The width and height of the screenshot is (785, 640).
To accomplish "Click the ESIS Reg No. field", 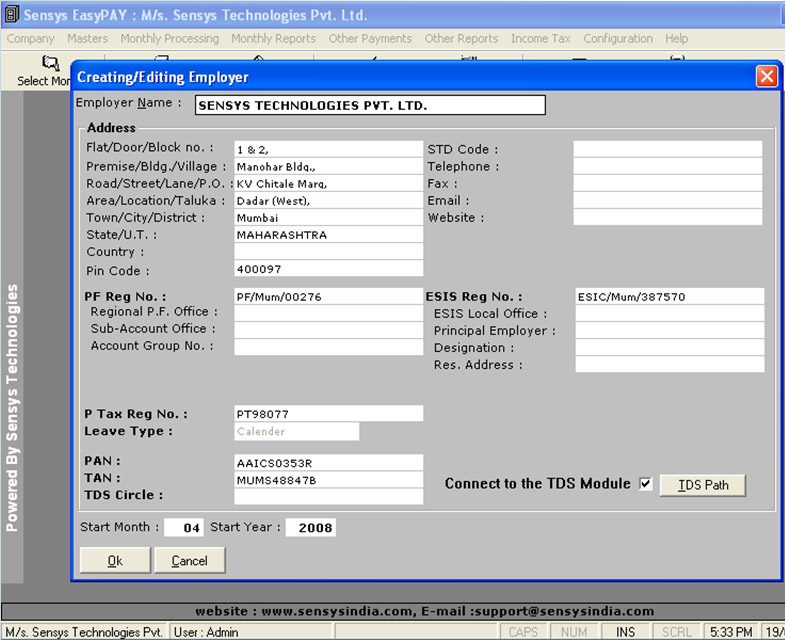I will [x=670, y=296].
